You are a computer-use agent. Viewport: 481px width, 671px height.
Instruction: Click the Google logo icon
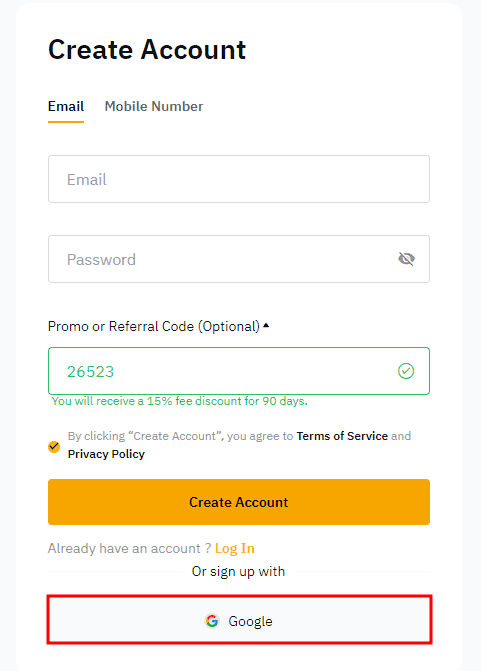pyautogui.click(x=212, y=621)
